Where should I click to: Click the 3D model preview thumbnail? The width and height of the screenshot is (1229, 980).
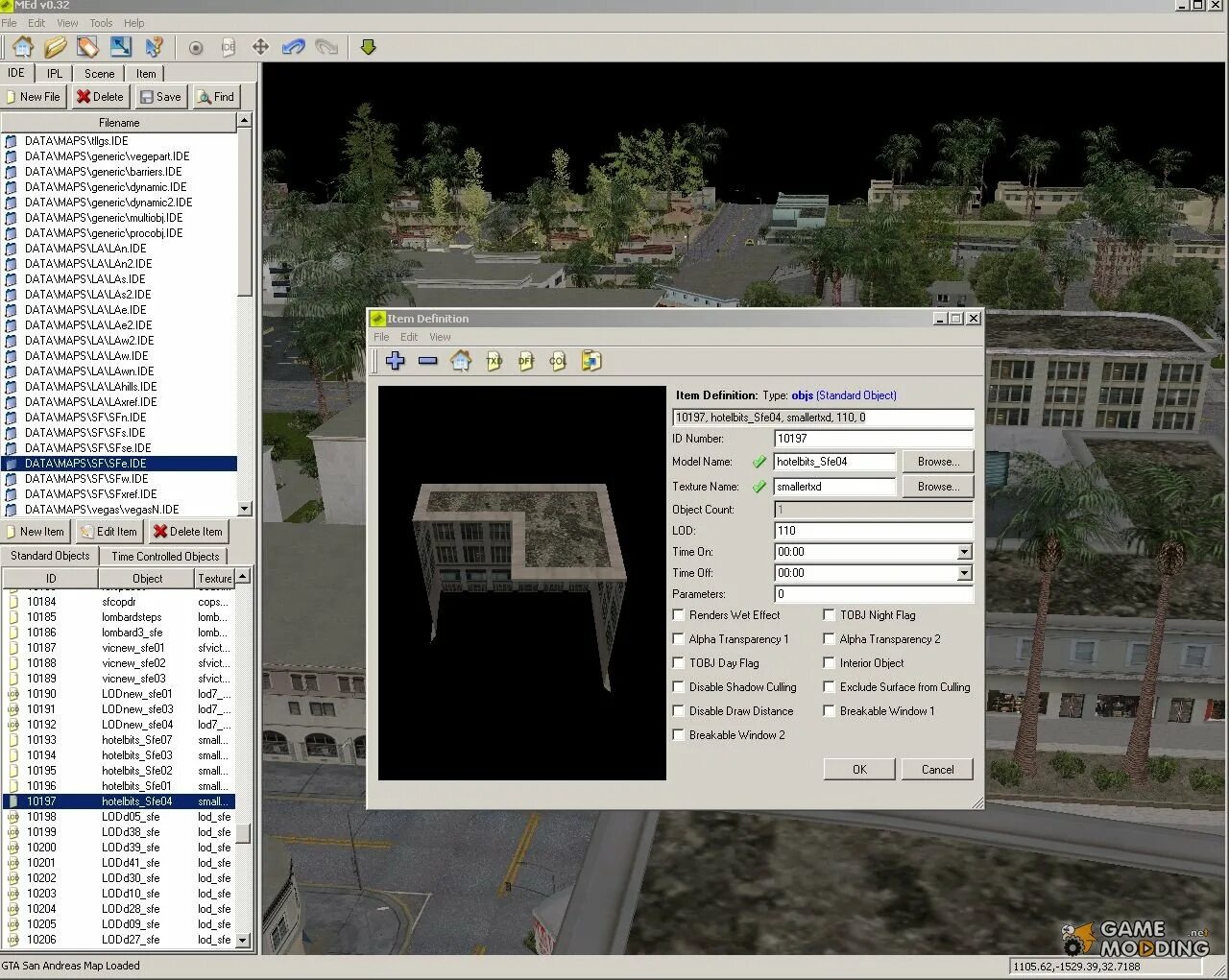(x=521, y=583)
